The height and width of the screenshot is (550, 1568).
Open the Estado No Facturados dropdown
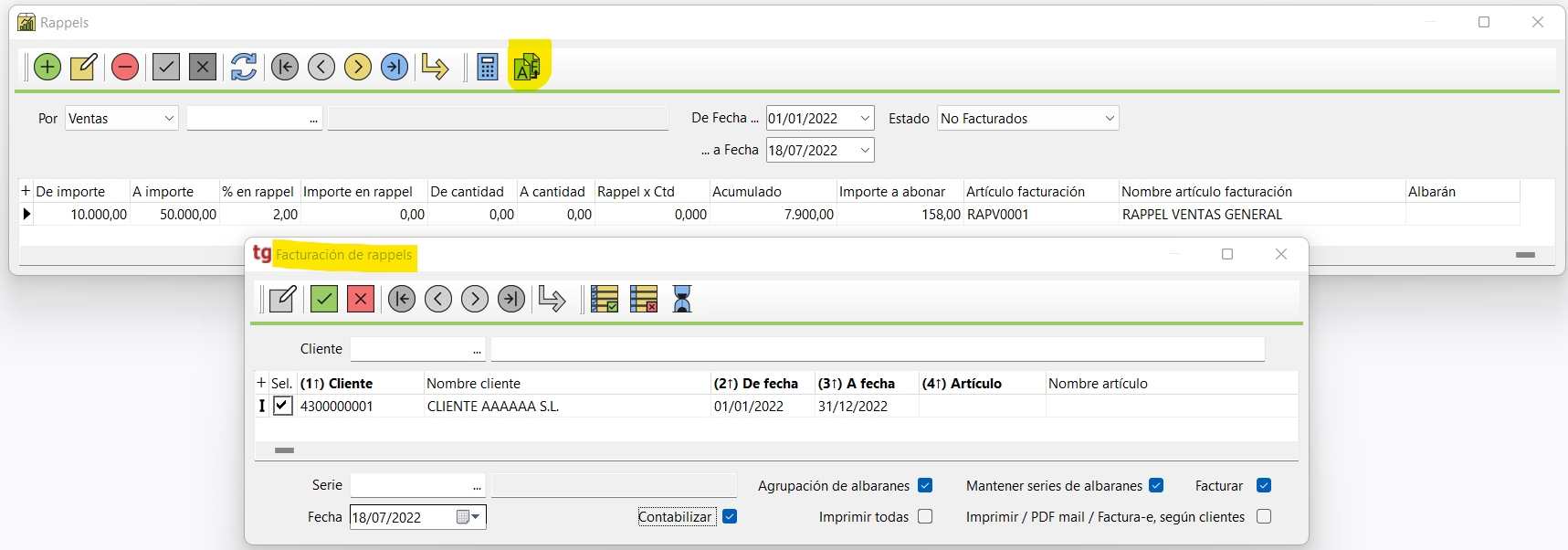[1110, 118]
